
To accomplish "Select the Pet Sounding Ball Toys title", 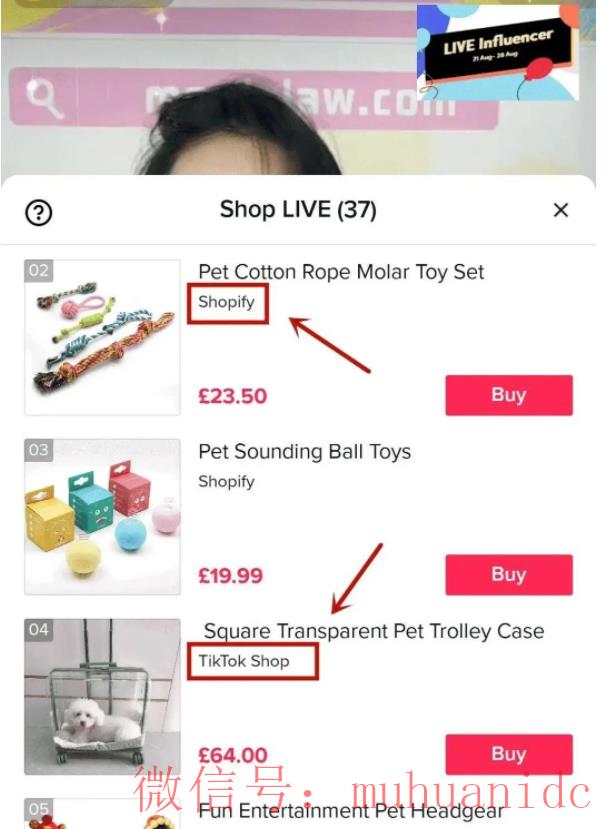I will click(x=305, y=452).
